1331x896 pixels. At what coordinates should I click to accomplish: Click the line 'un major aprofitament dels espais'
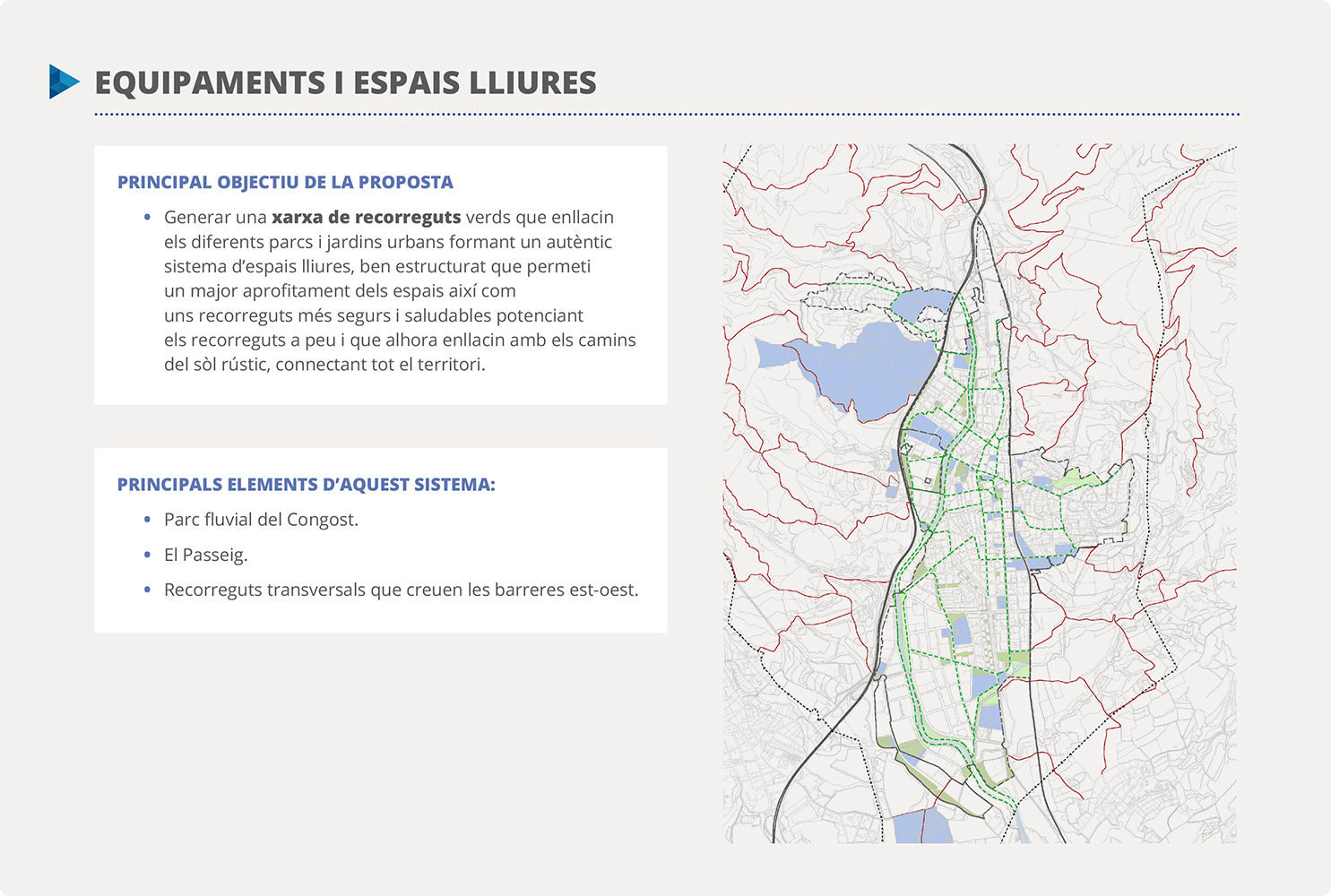pos(340,291)
